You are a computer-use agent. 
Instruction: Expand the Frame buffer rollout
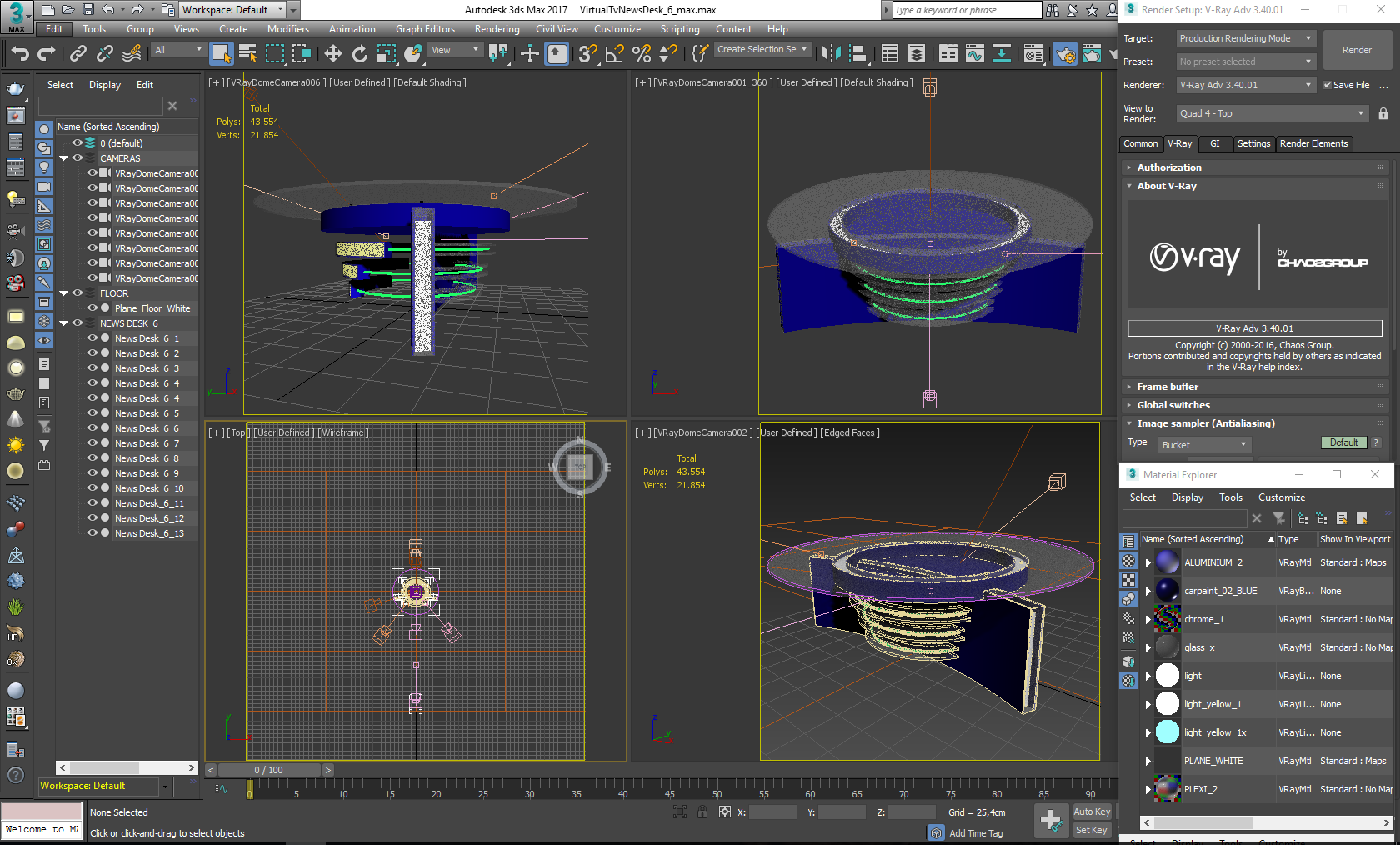1167,387
